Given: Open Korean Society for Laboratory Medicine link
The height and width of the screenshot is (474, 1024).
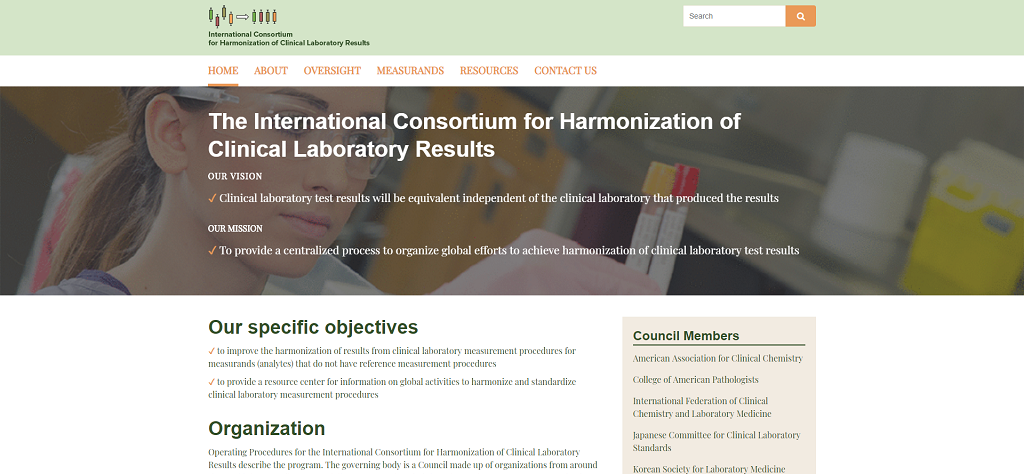Looking at the screenshot, I should coord(708,469).
